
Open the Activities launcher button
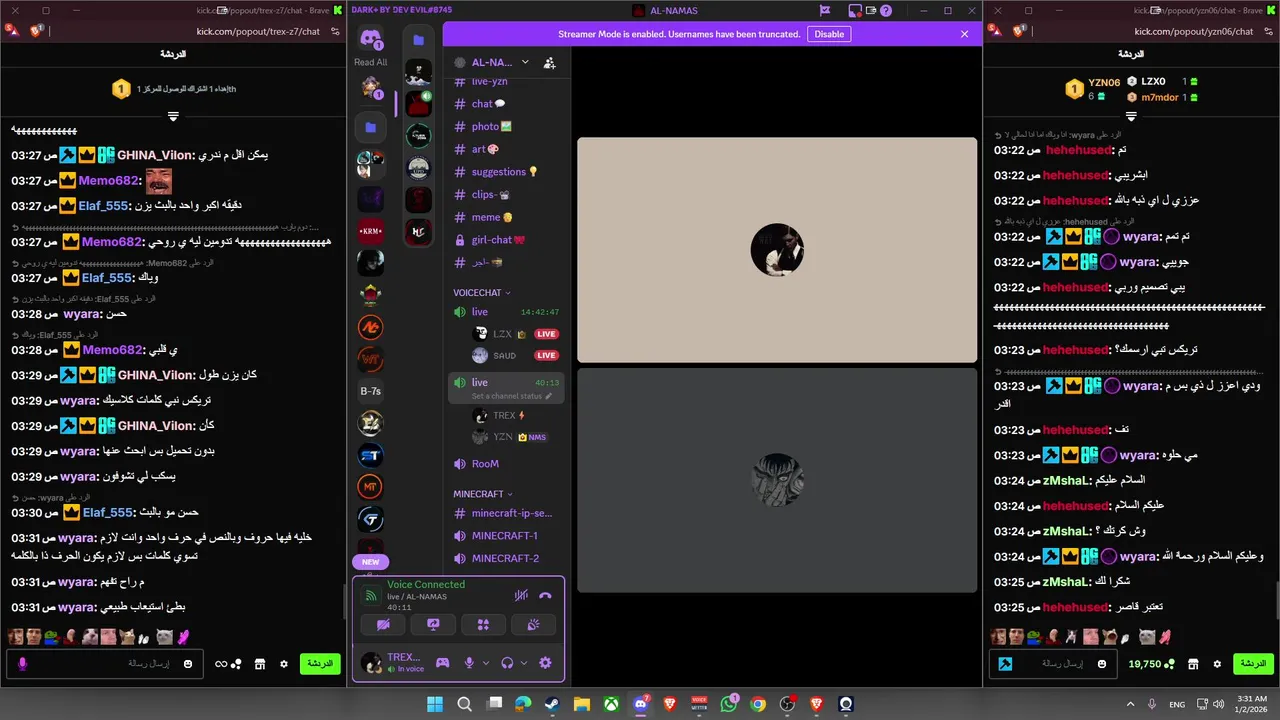[x=483, y=624]
